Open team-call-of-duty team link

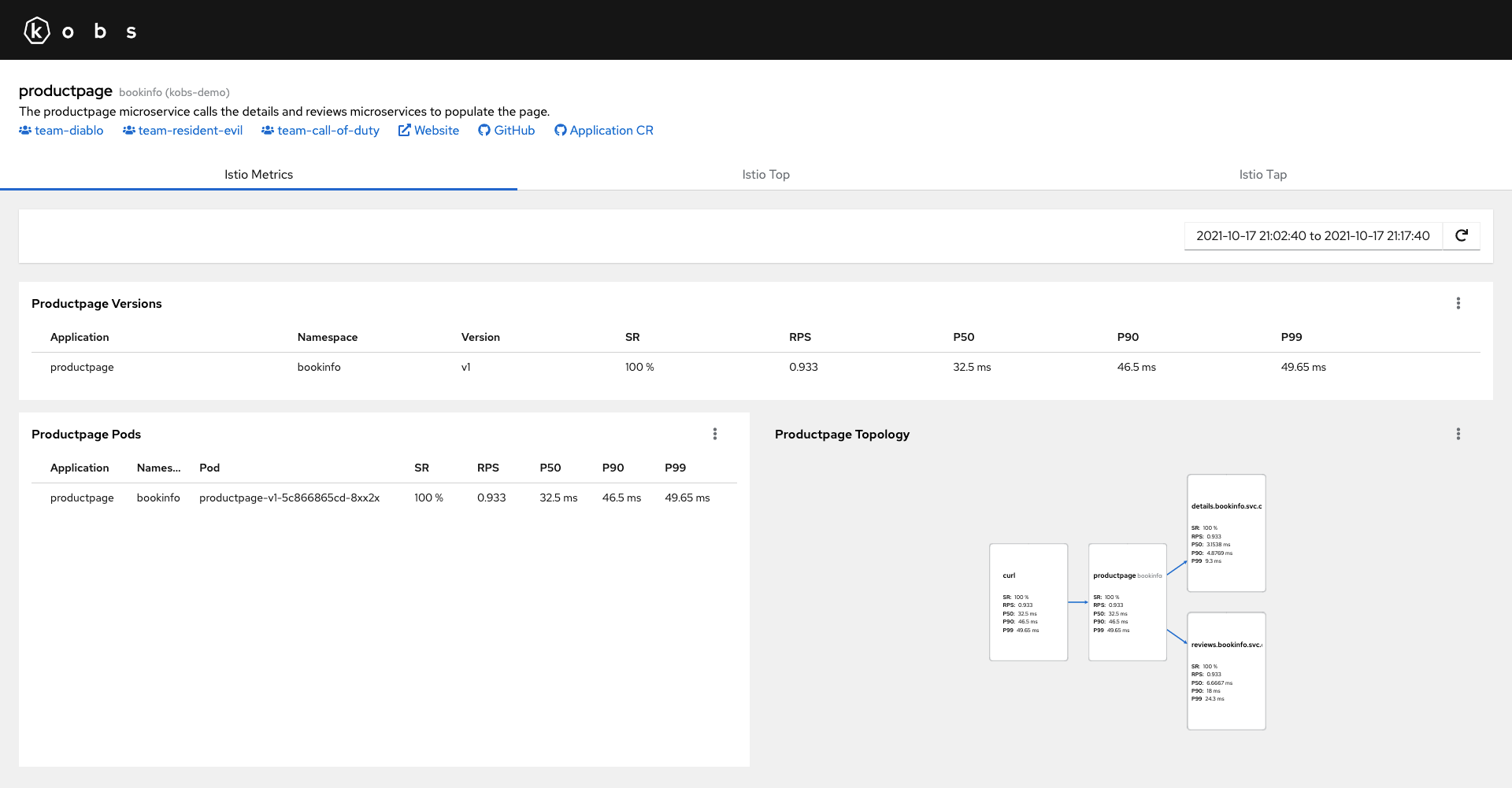point(321,131)
